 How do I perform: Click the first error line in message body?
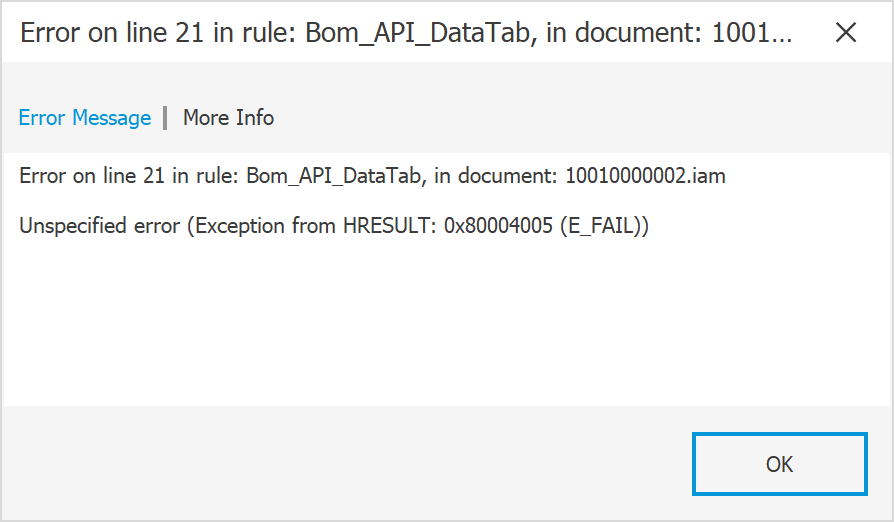point(372,176)
